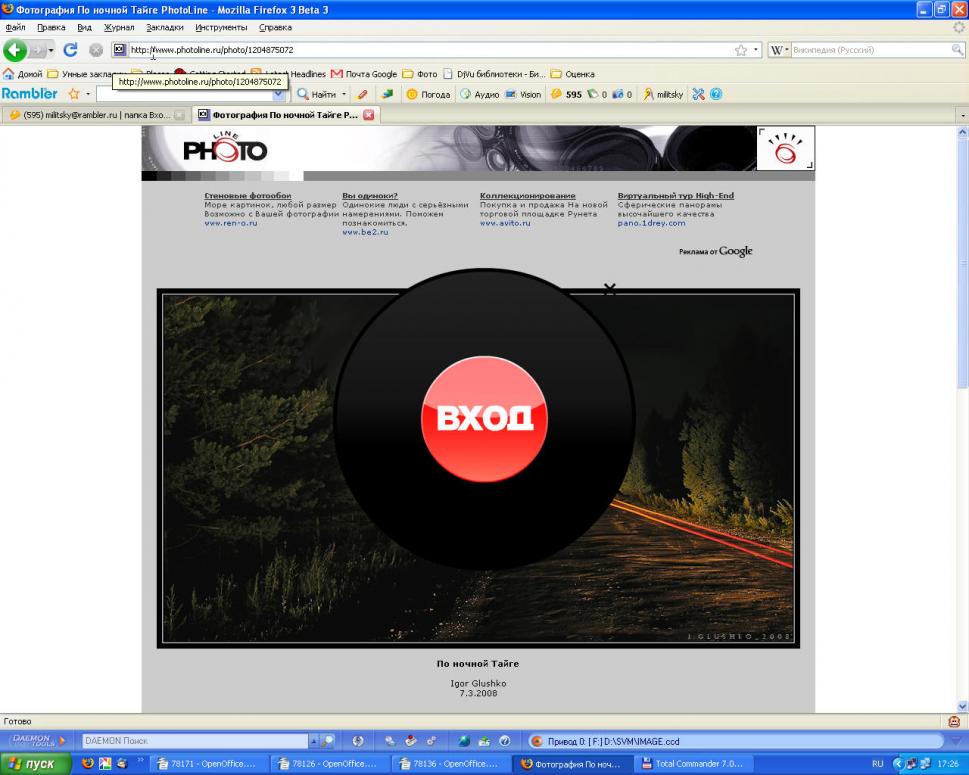Open the Закладки menu

pos(164,27)
